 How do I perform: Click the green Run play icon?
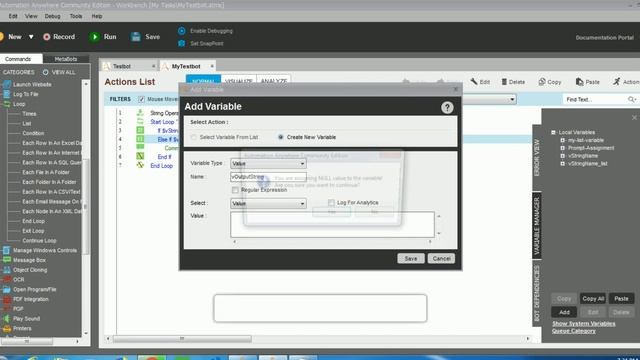tap(95, 37)
